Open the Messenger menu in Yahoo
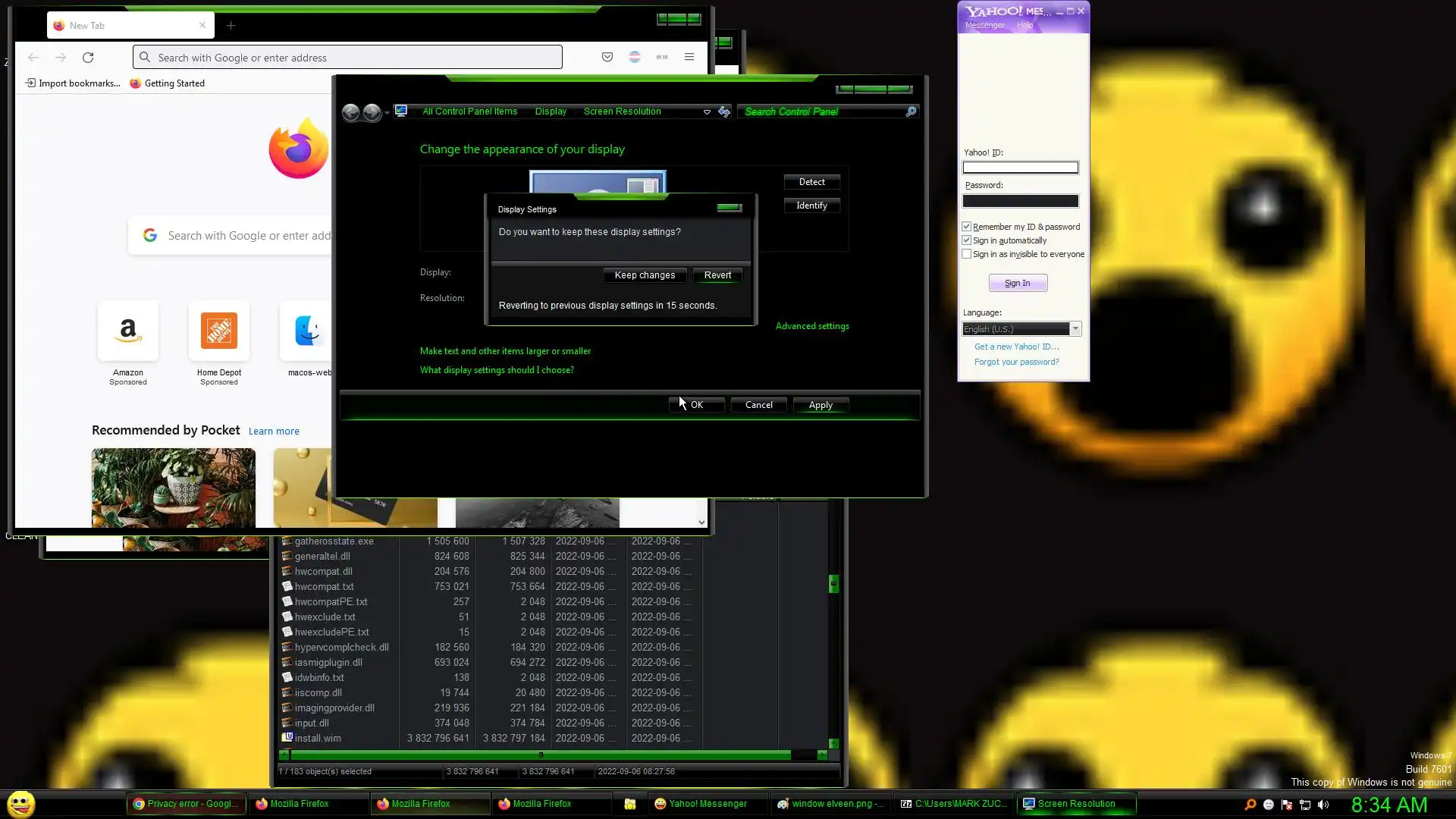This screenshot has width=1456, height=819. [x=984, y=26]
